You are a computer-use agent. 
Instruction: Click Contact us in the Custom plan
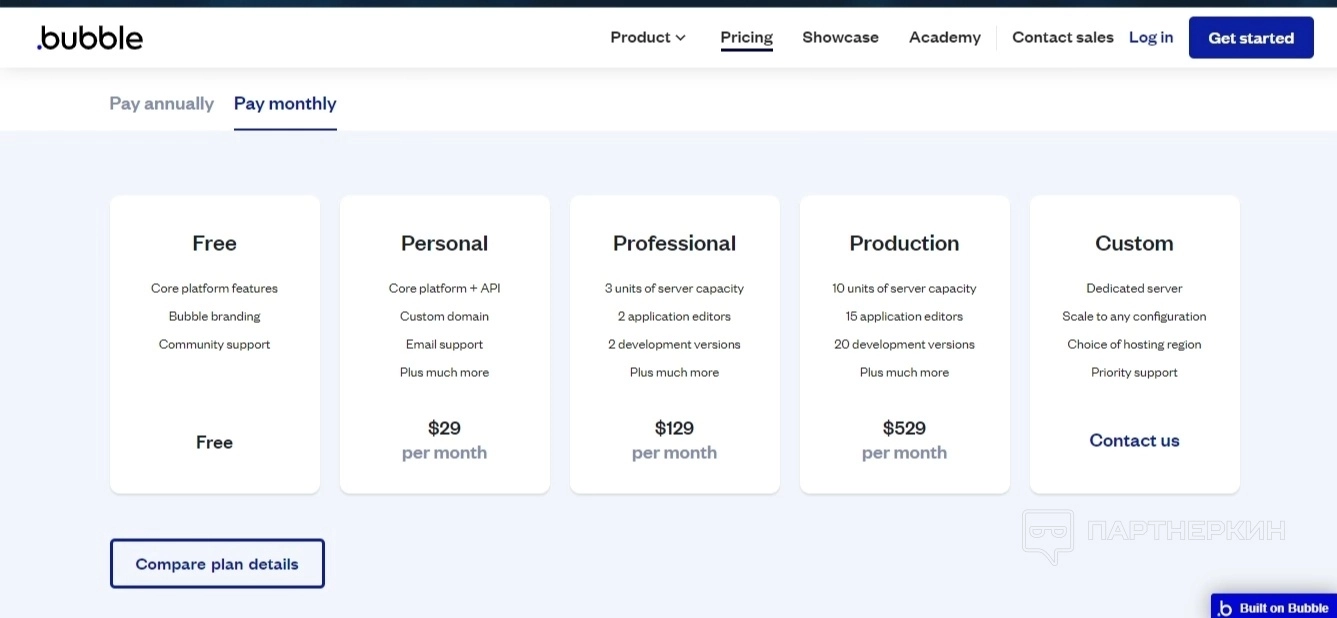[x=1134, y=441]
